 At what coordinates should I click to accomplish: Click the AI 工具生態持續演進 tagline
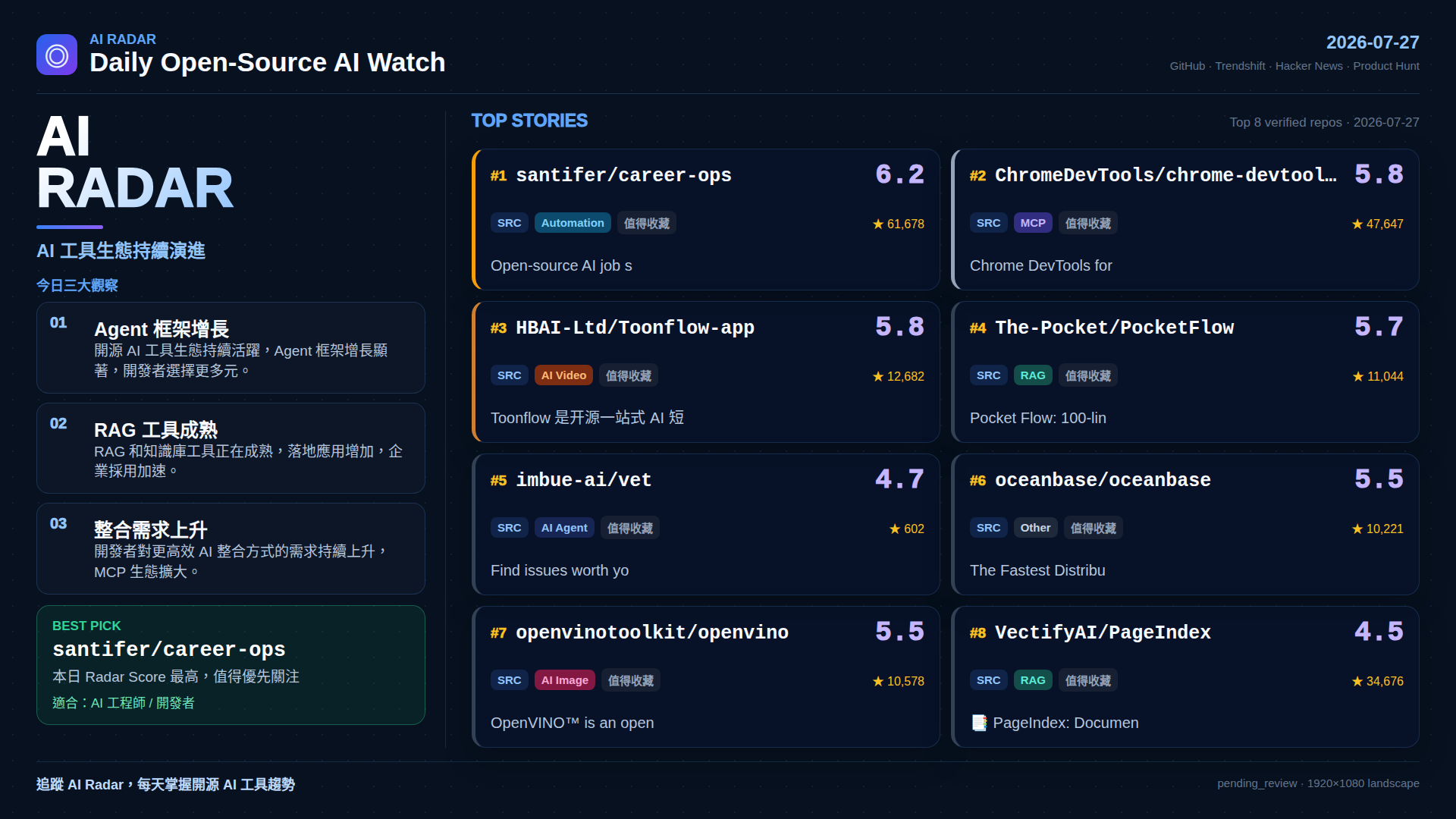pos(121,251)
